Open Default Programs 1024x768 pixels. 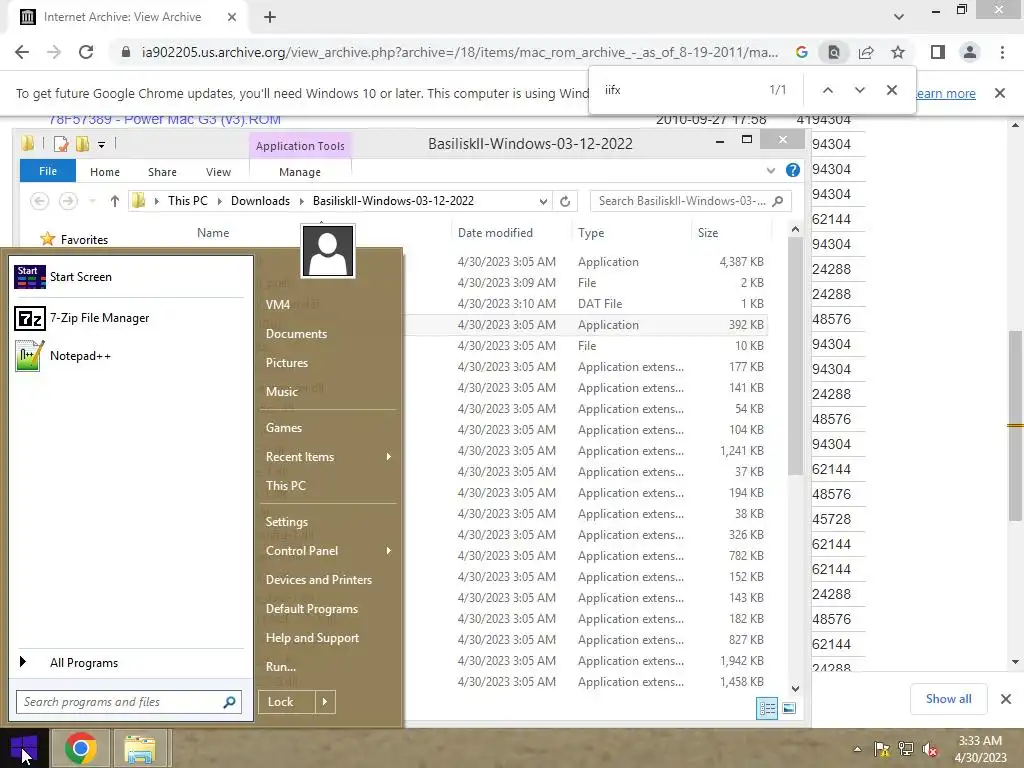coord(312,609)
